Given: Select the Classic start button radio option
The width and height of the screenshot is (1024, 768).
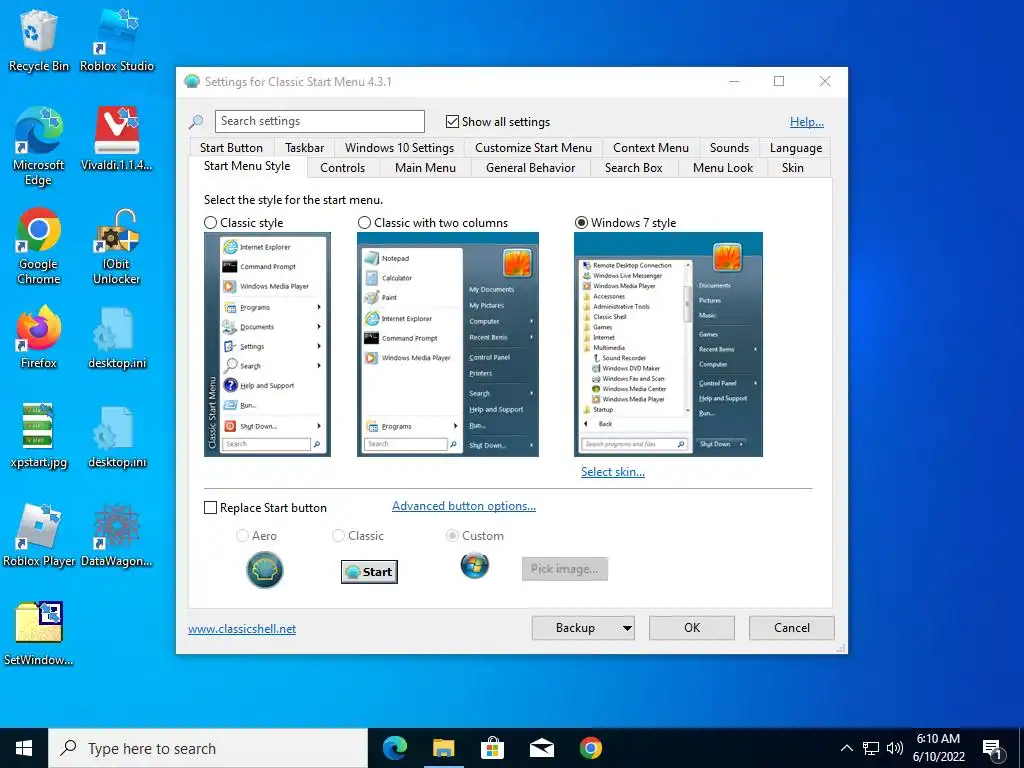Looking at the screenshot, I should click(x=338, y=536).
